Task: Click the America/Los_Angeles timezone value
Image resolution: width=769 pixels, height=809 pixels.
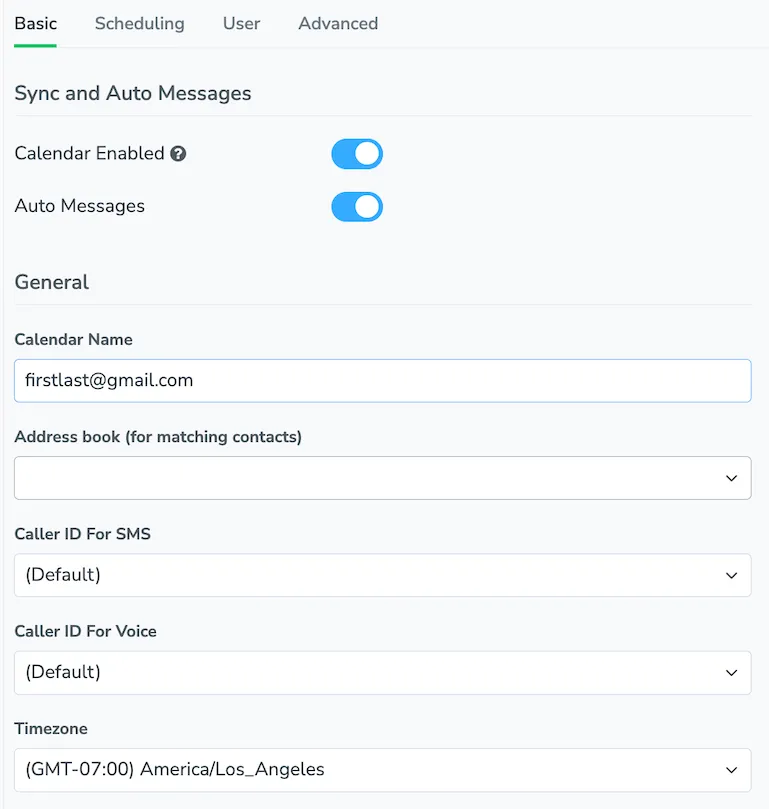Action: click(x=170, y=770)
